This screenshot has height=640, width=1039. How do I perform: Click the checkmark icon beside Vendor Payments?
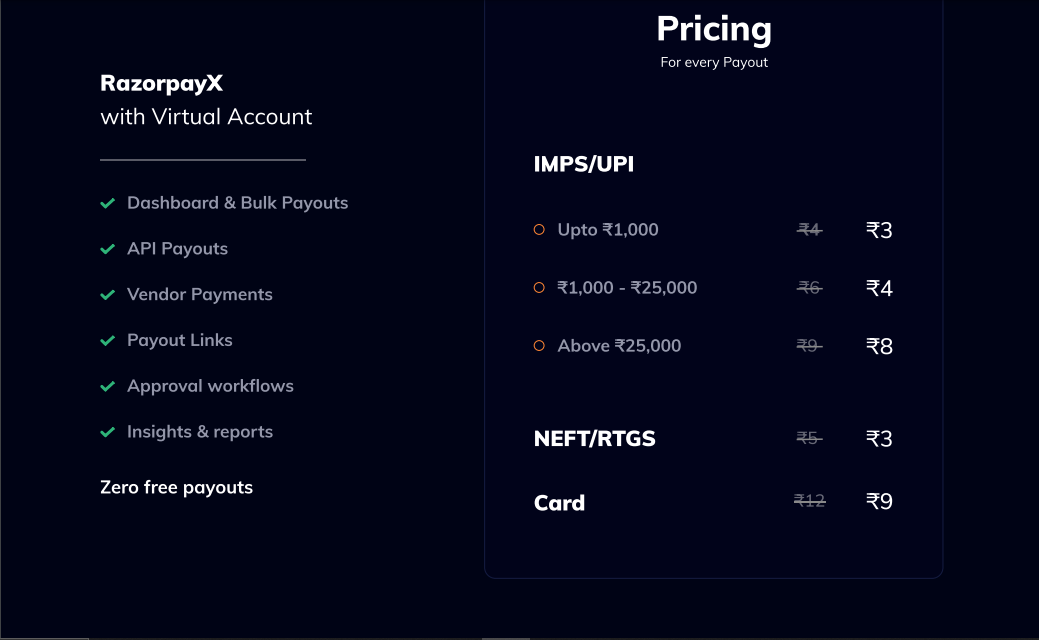pos(107,295)
